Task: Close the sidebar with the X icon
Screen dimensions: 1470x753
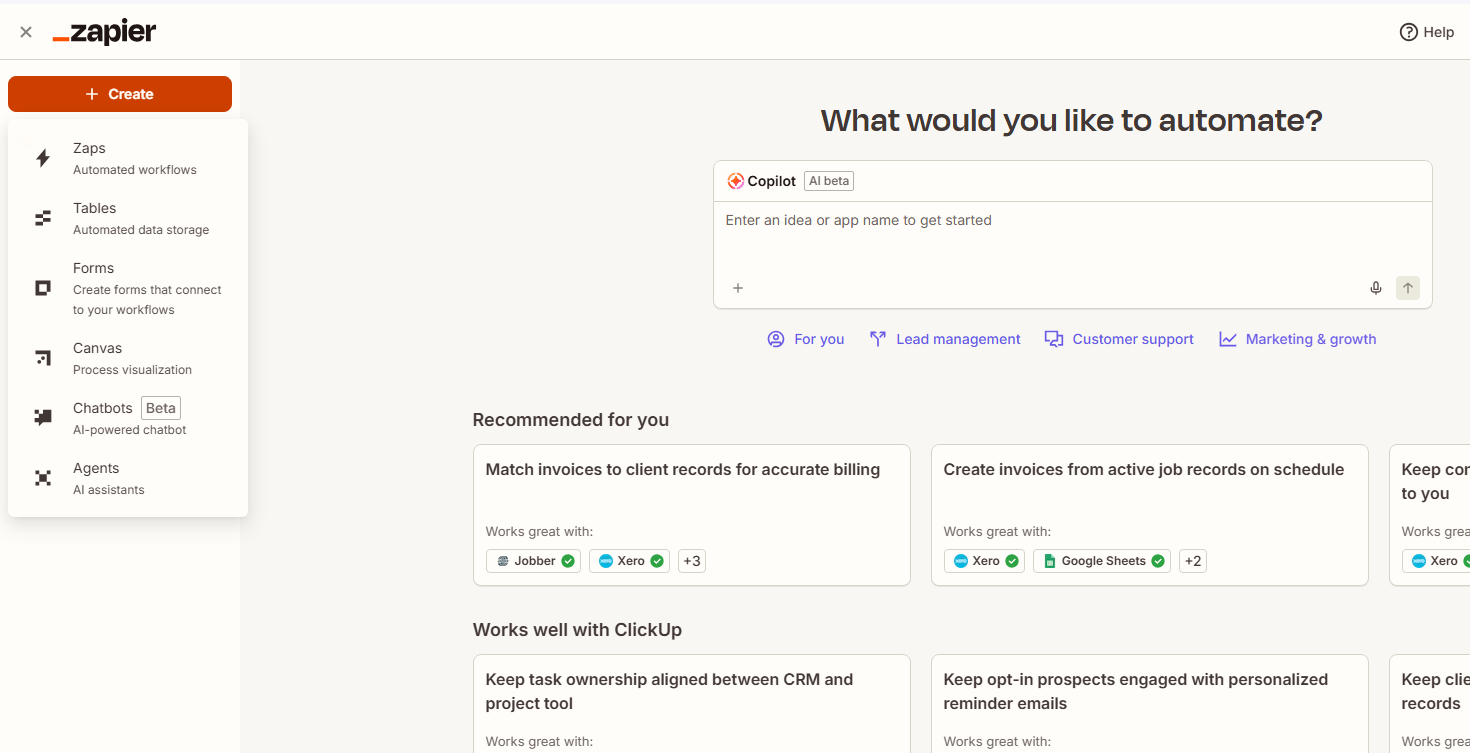Action: (26, 32)
